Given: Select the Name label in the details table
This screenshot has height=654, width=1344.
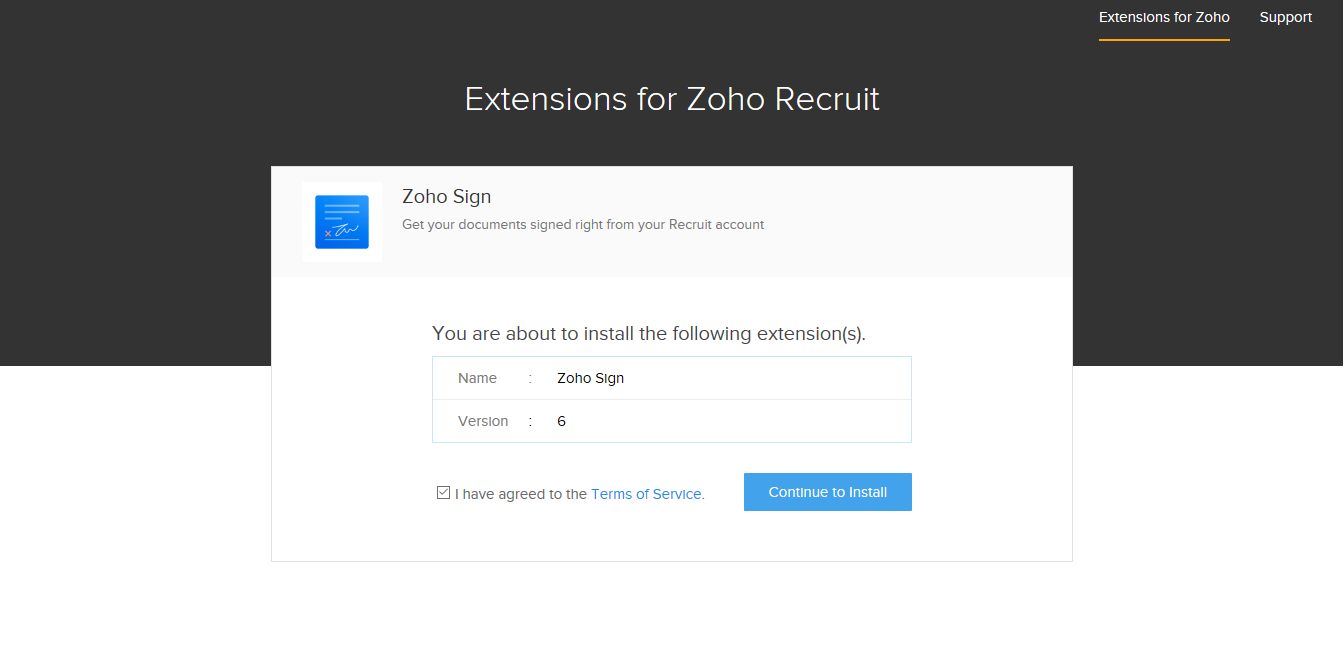Looking at the screenshot, I should [477, 378].
